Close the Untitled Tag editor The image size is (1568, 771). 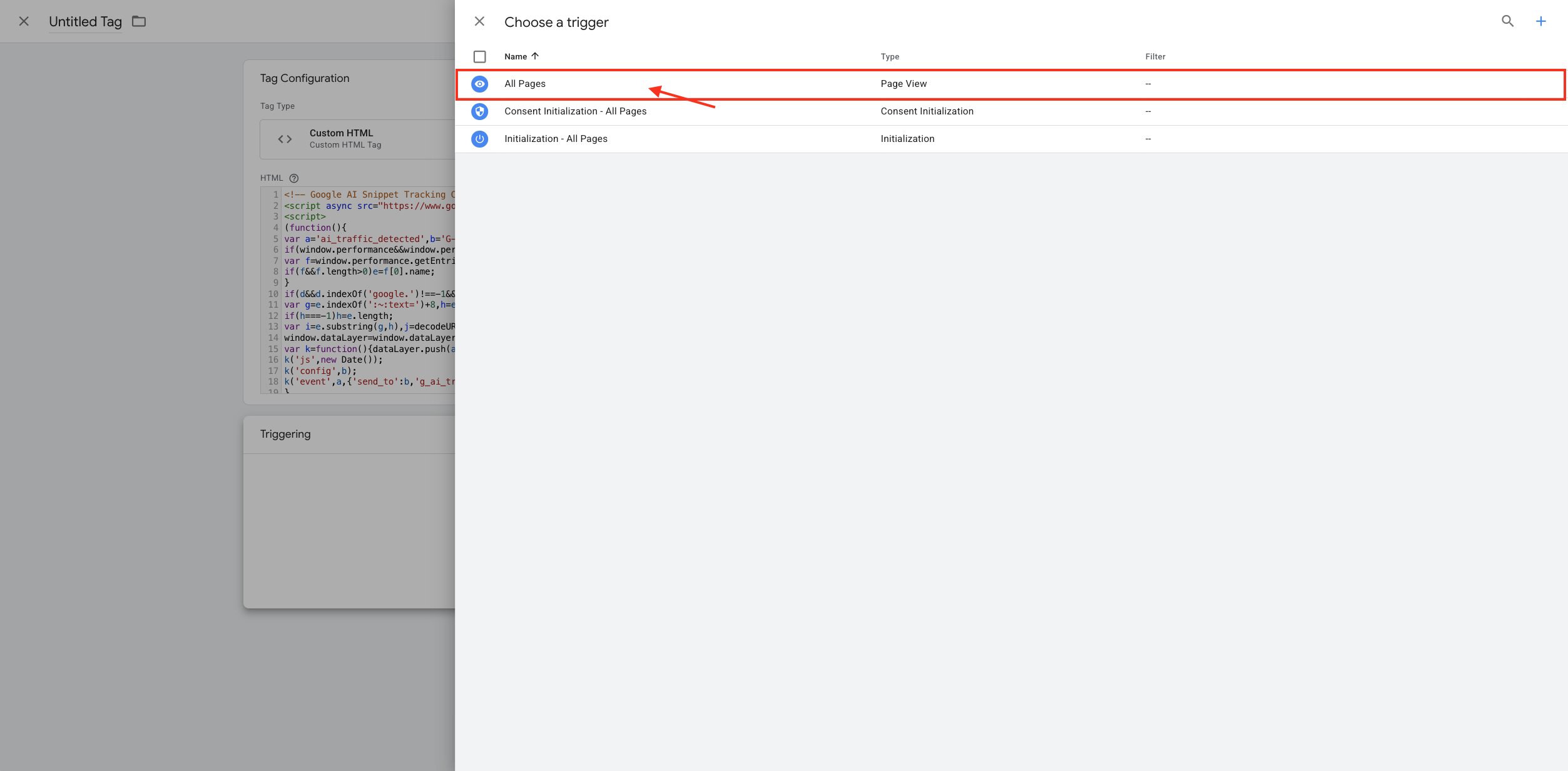tap(24, 21)
